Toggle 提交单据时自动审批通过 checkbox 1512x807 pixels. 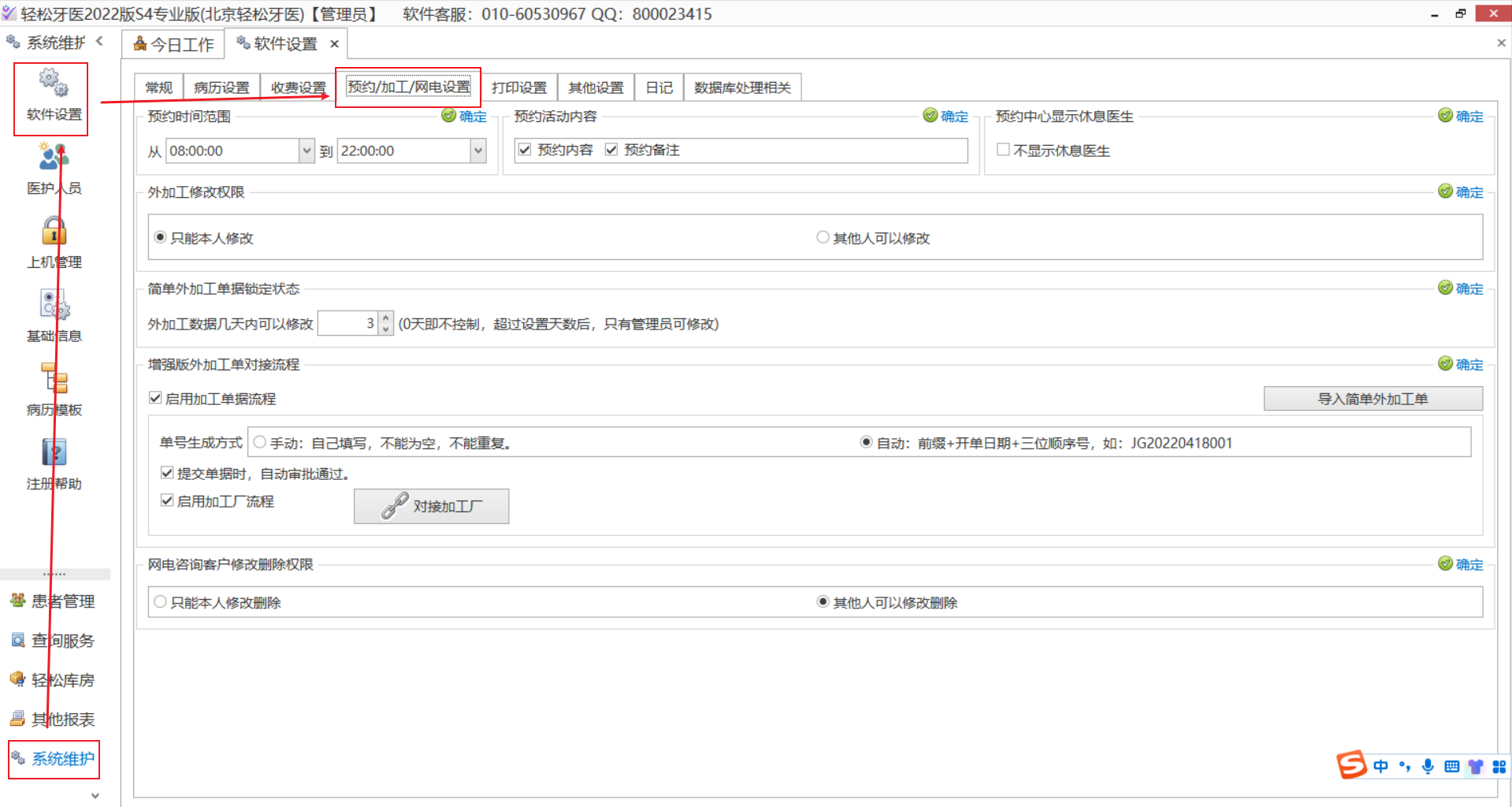coord(167,473)
